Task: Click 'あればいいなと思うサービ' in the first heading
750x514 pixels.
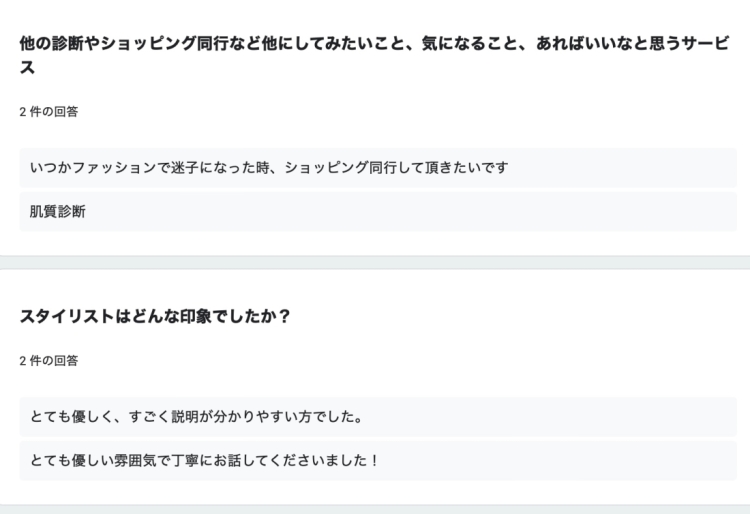Action: [x=633, y=44]
